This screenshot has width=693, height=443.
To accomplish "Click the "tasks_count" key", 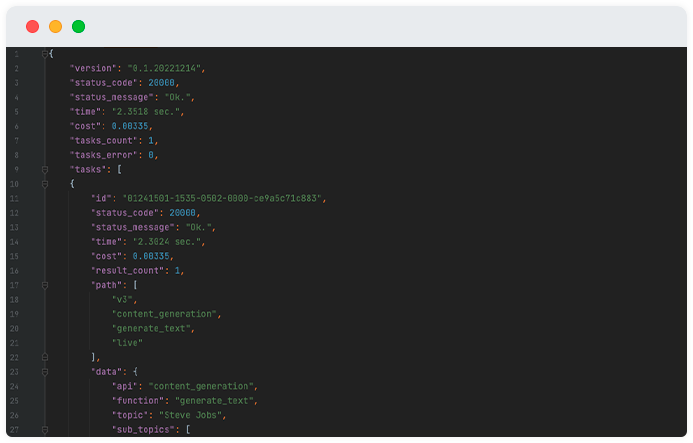I will 103,141.
